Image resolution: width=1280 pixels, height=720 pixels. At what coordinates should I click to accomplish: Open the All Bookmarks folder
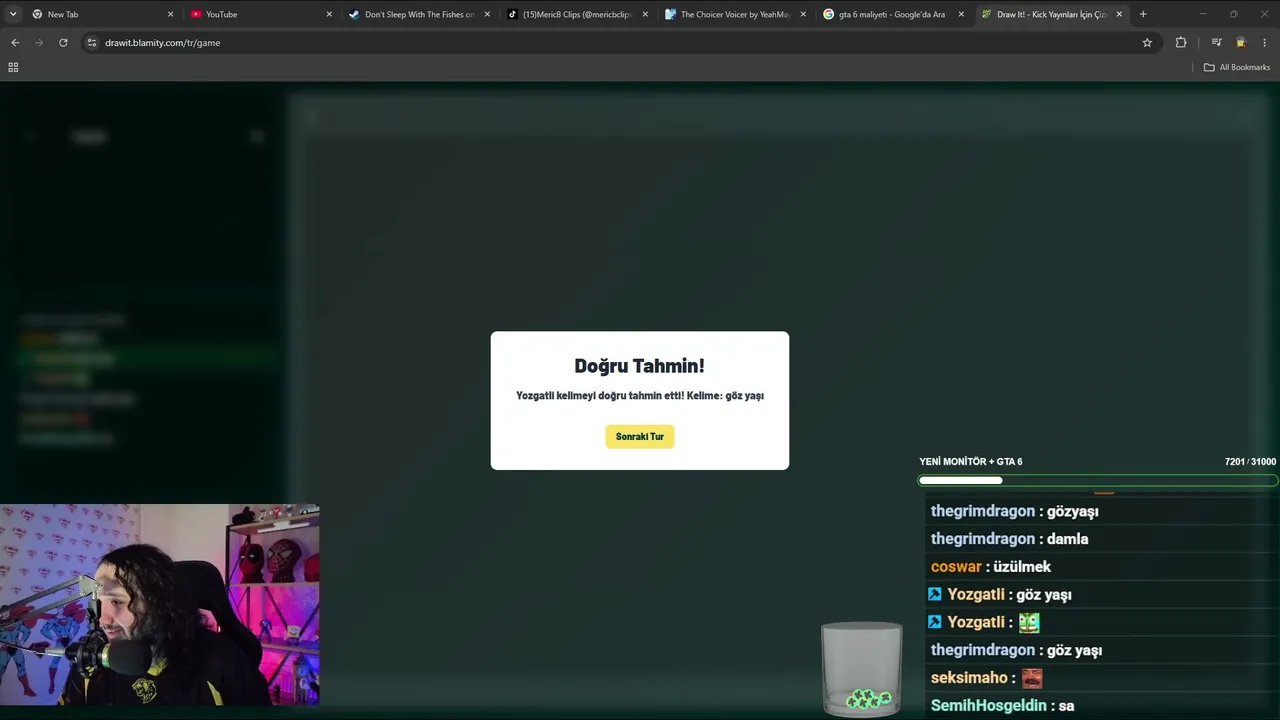[1237, 67]
